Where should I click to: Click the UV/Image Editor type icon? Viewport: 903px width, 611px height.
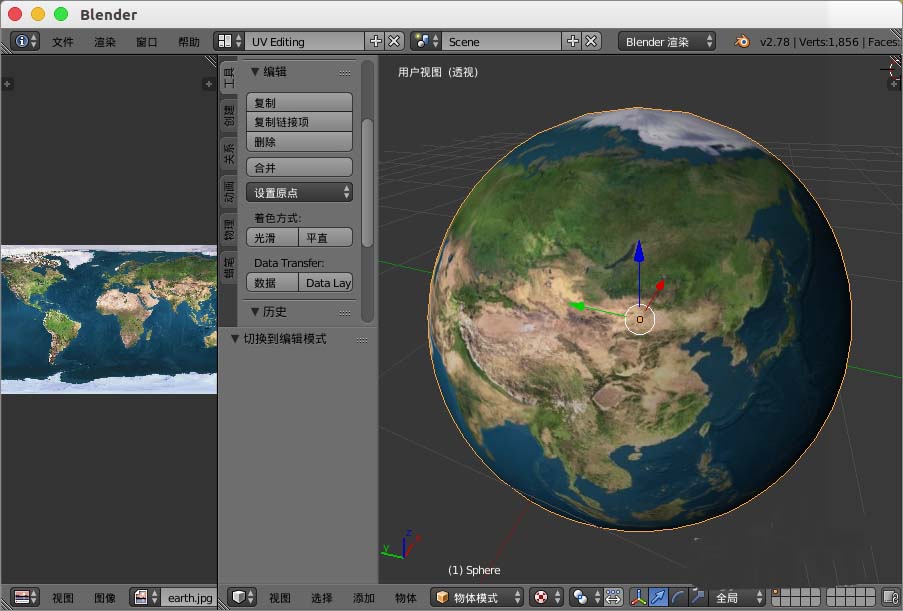tap(22, 597)
